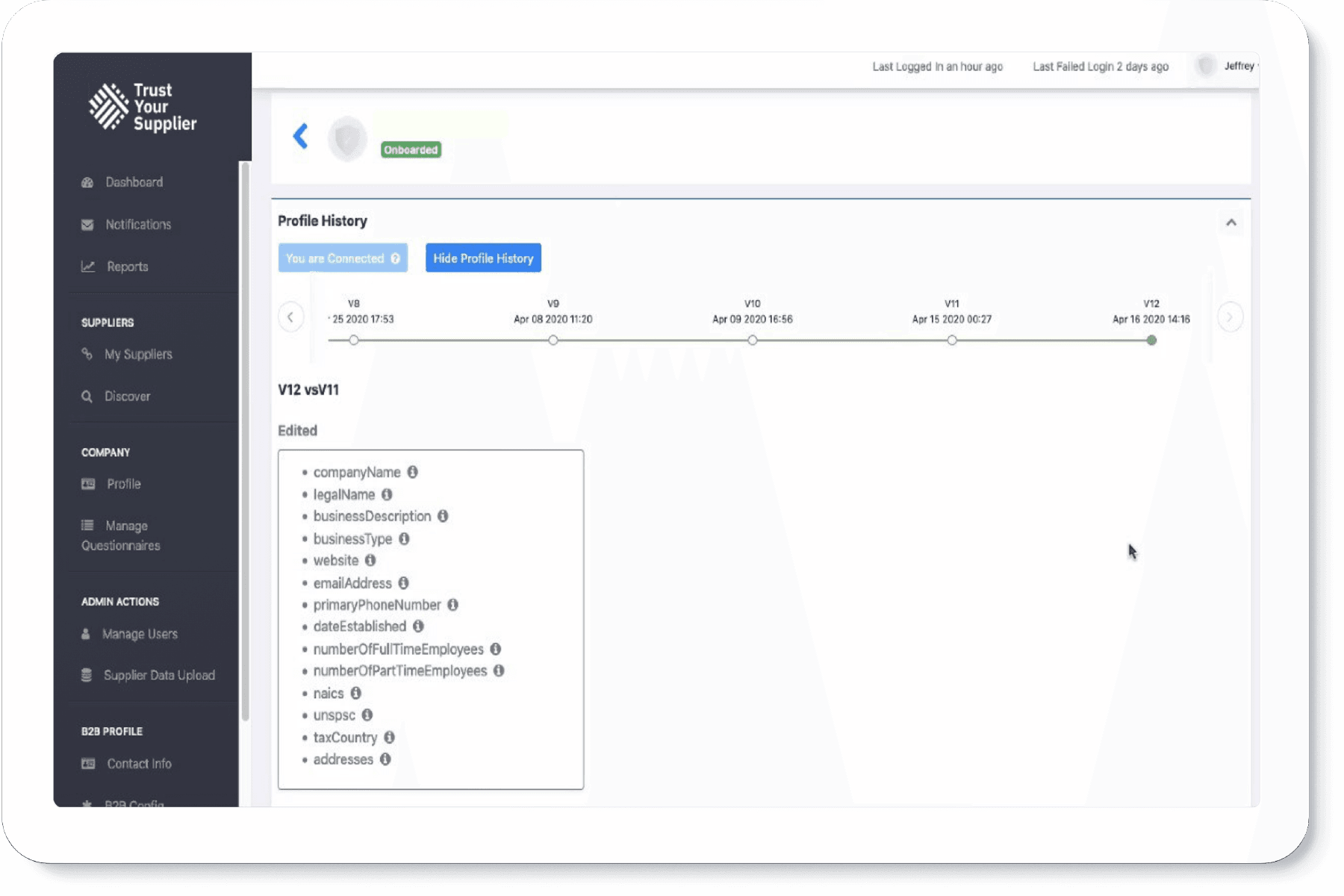
Task: Click the Reports chart icon
Action: 88,267
